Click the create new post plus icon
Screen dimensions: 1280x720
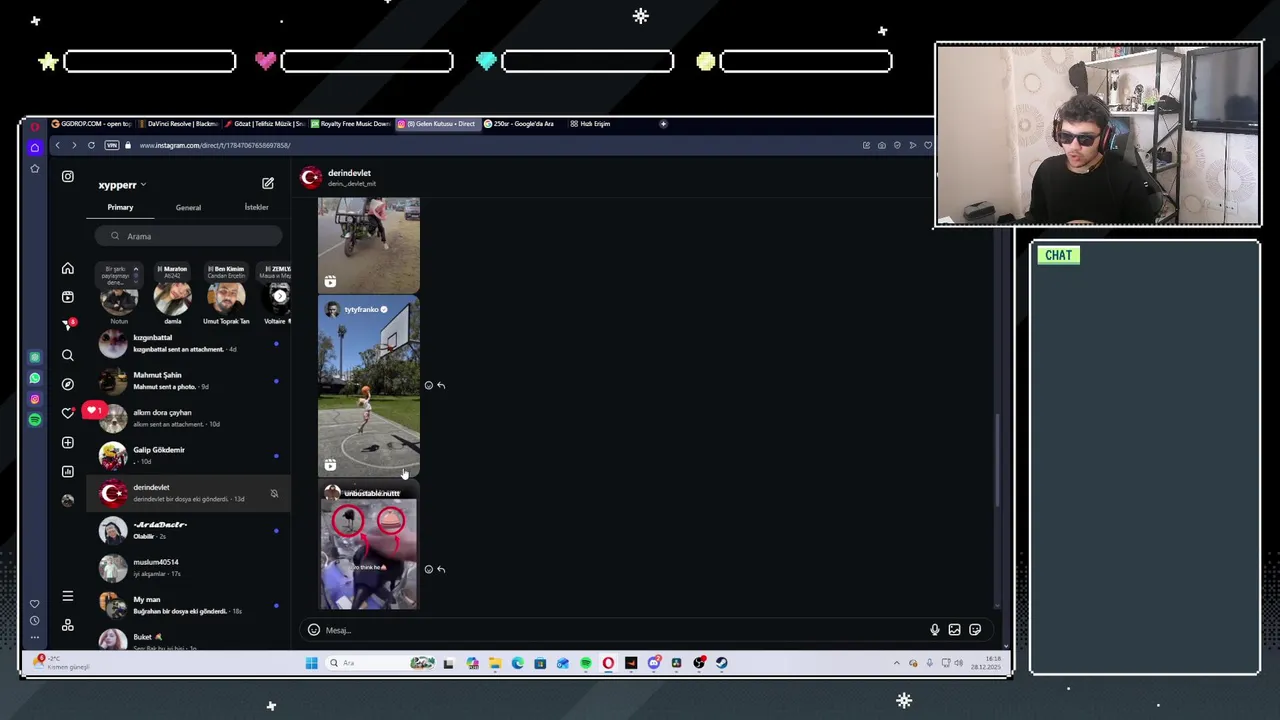[x=68, y=442]
